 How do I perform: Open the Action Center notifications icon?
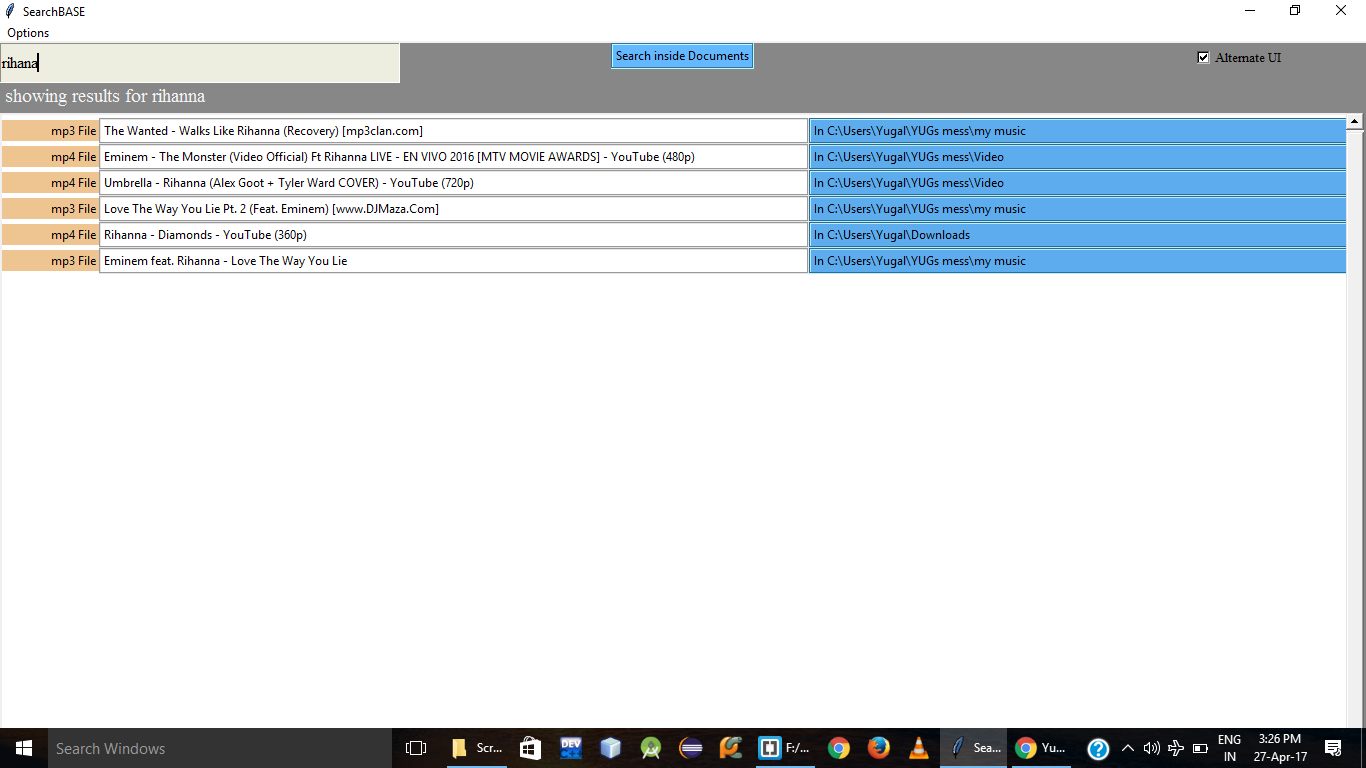[1333, 748]
